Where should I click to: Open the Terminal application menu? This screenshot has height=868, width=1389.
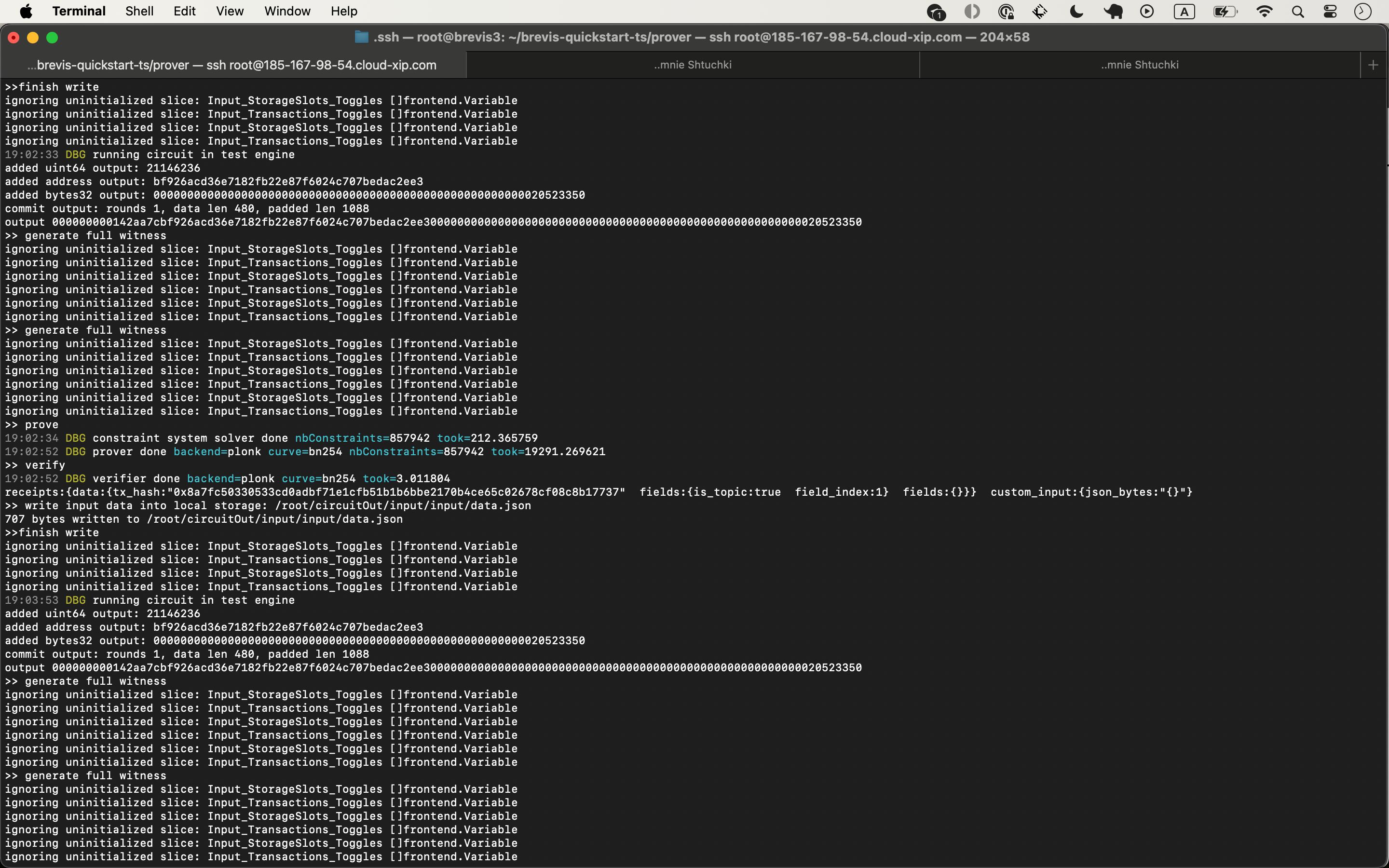pos(79,12)
